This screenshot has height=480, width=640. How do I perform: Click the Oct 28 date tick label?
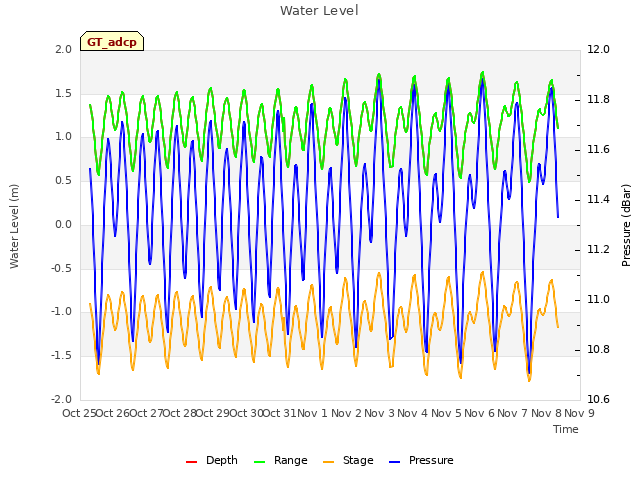click(180, 413)
